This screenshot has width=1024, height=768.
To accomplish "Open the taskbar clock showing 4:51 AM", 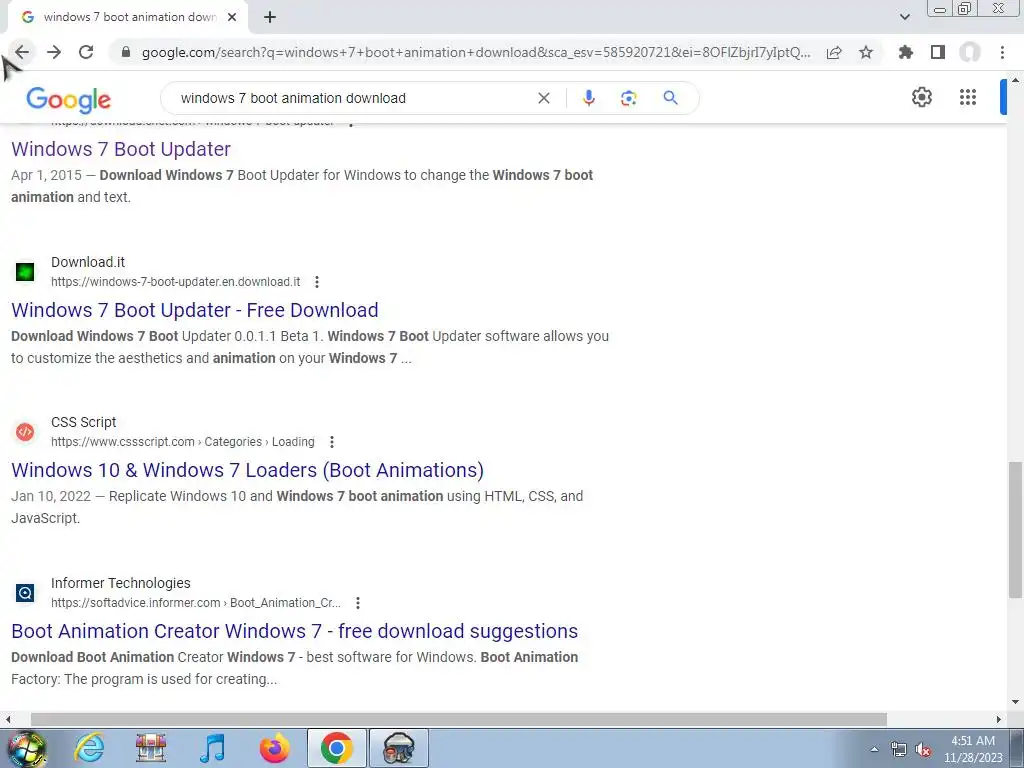I will pos(973,749).
